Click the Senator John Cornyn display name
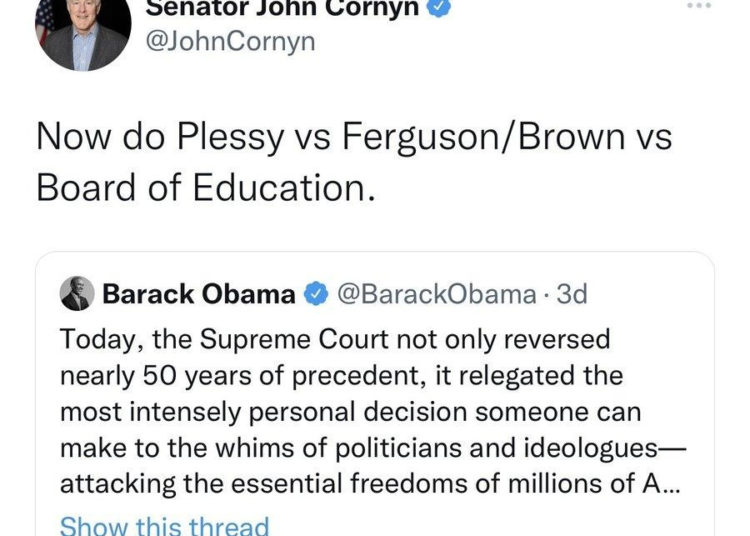The width and height of the screenshot is (750, 536). tap(282, 8)
